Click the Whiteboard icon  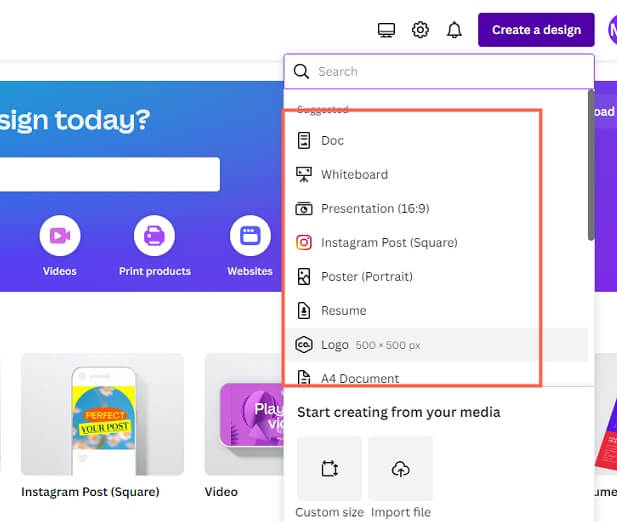point(303,174)
